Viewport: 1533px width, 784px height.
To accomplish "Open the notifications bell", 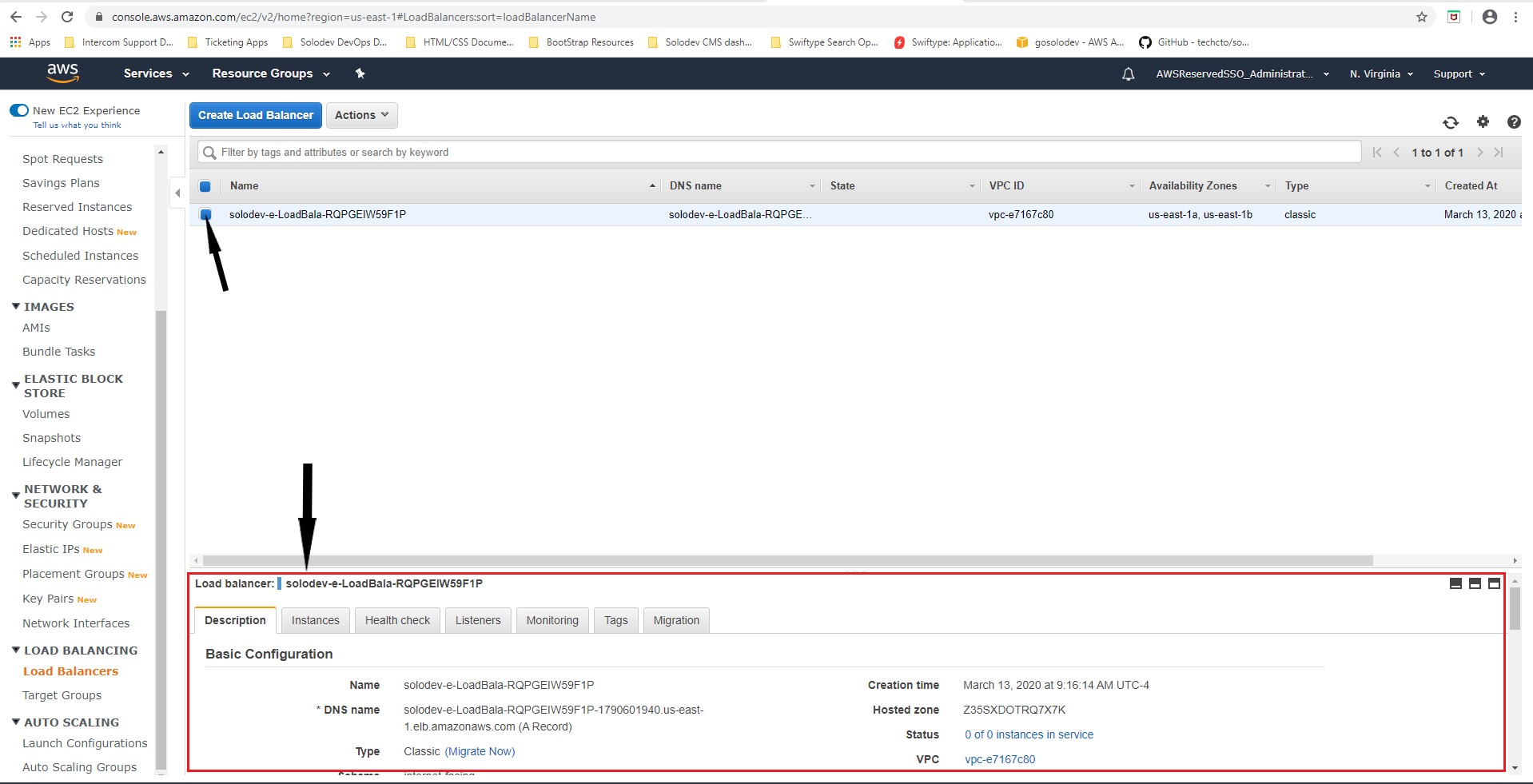I will tap(1128, 74).
